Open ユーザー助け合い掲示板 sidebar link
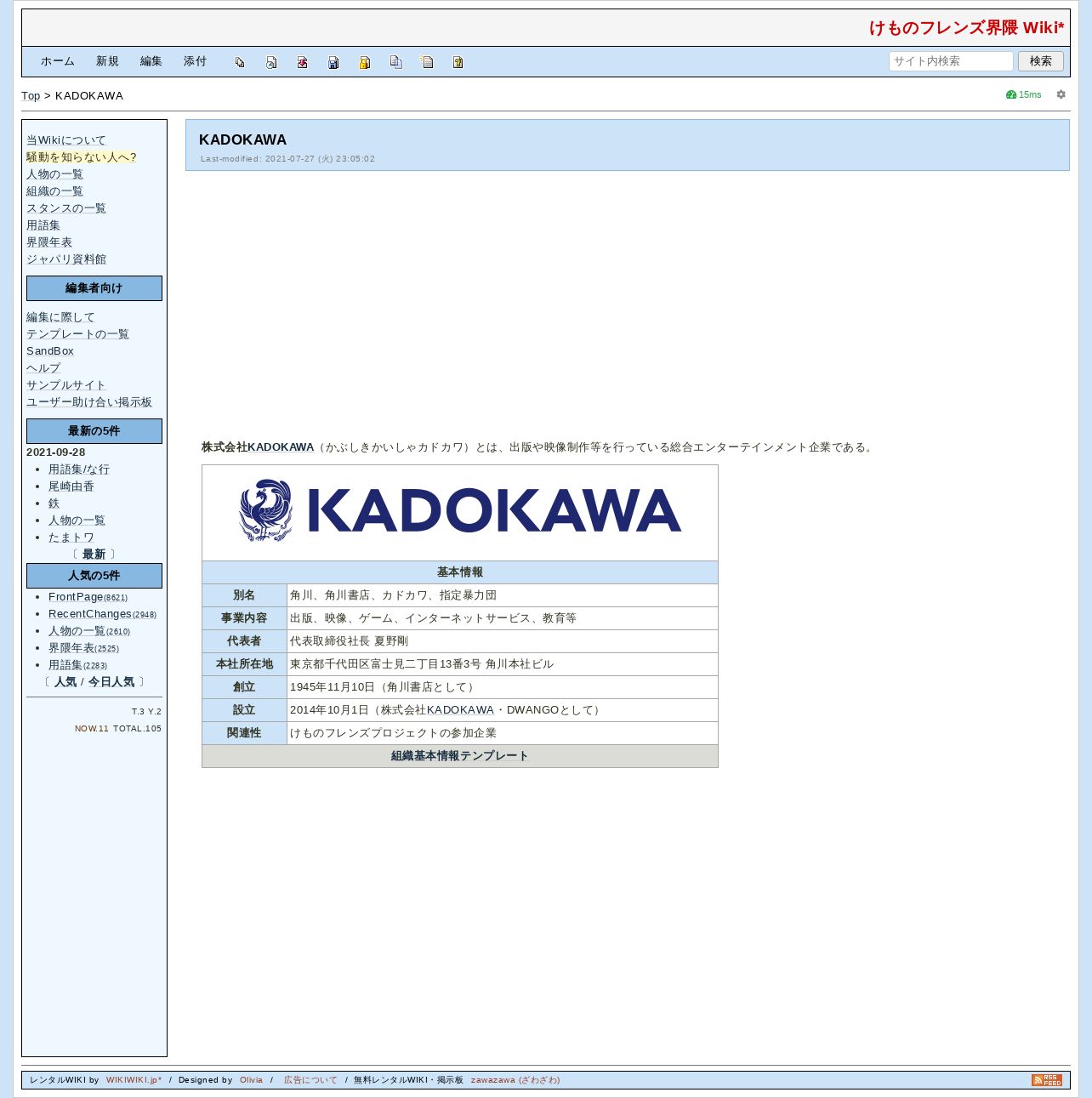The width and height of the screenshot is (1092, 1098). [89, 402]
